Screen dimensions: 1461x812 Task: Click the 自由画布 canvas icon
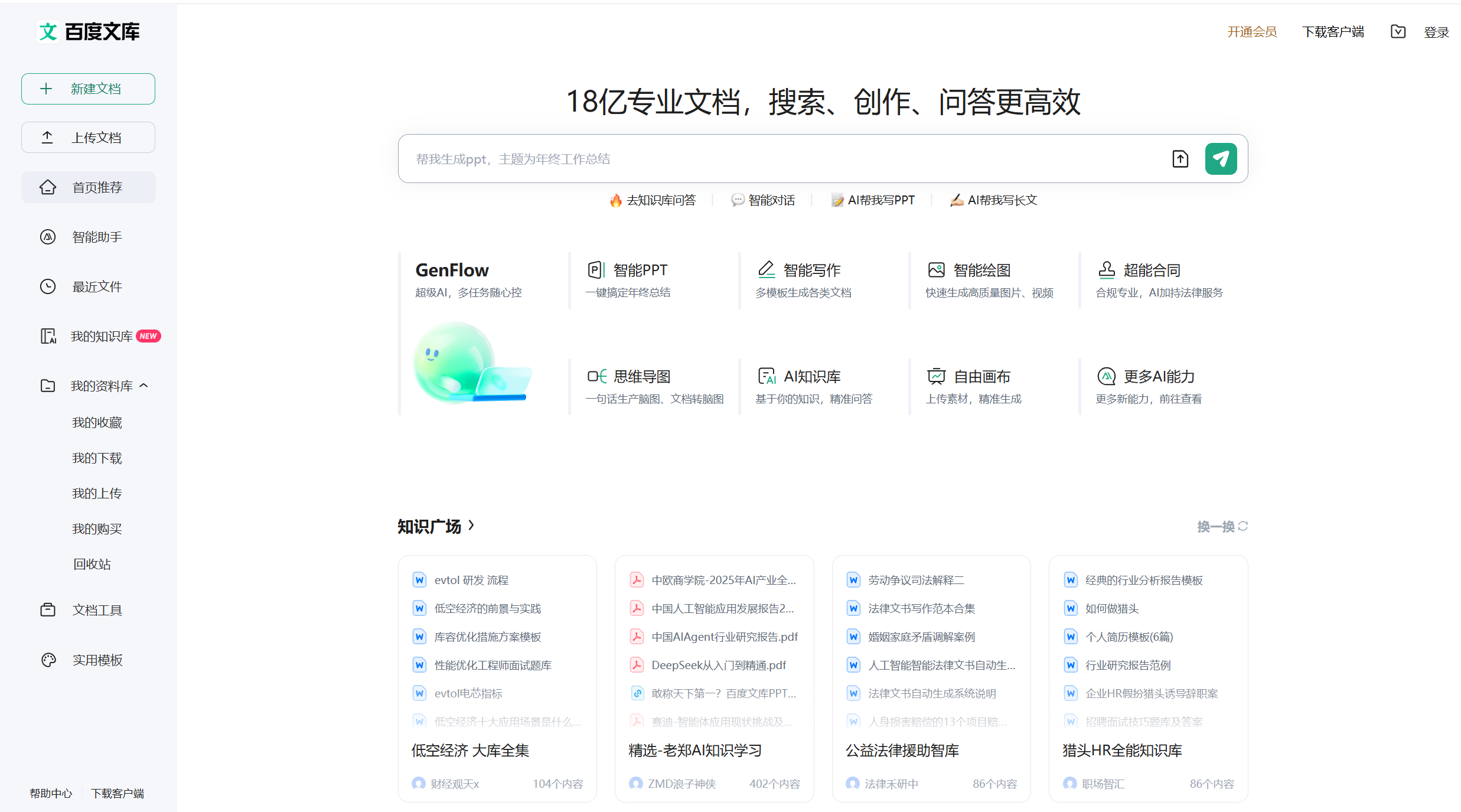tap(937, 376)
